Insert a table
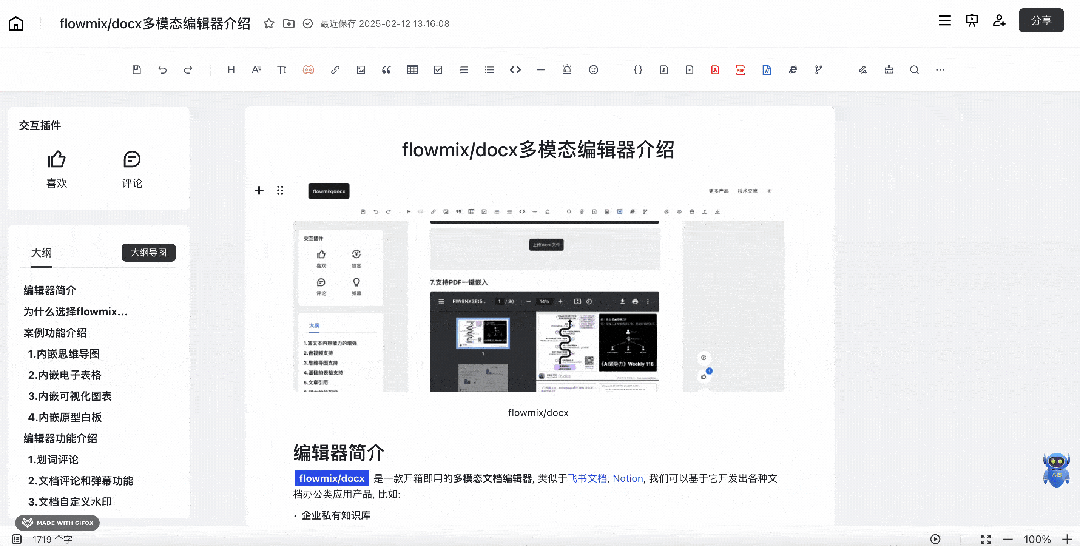Screen dimensions: 1080x546 [413, 70]
